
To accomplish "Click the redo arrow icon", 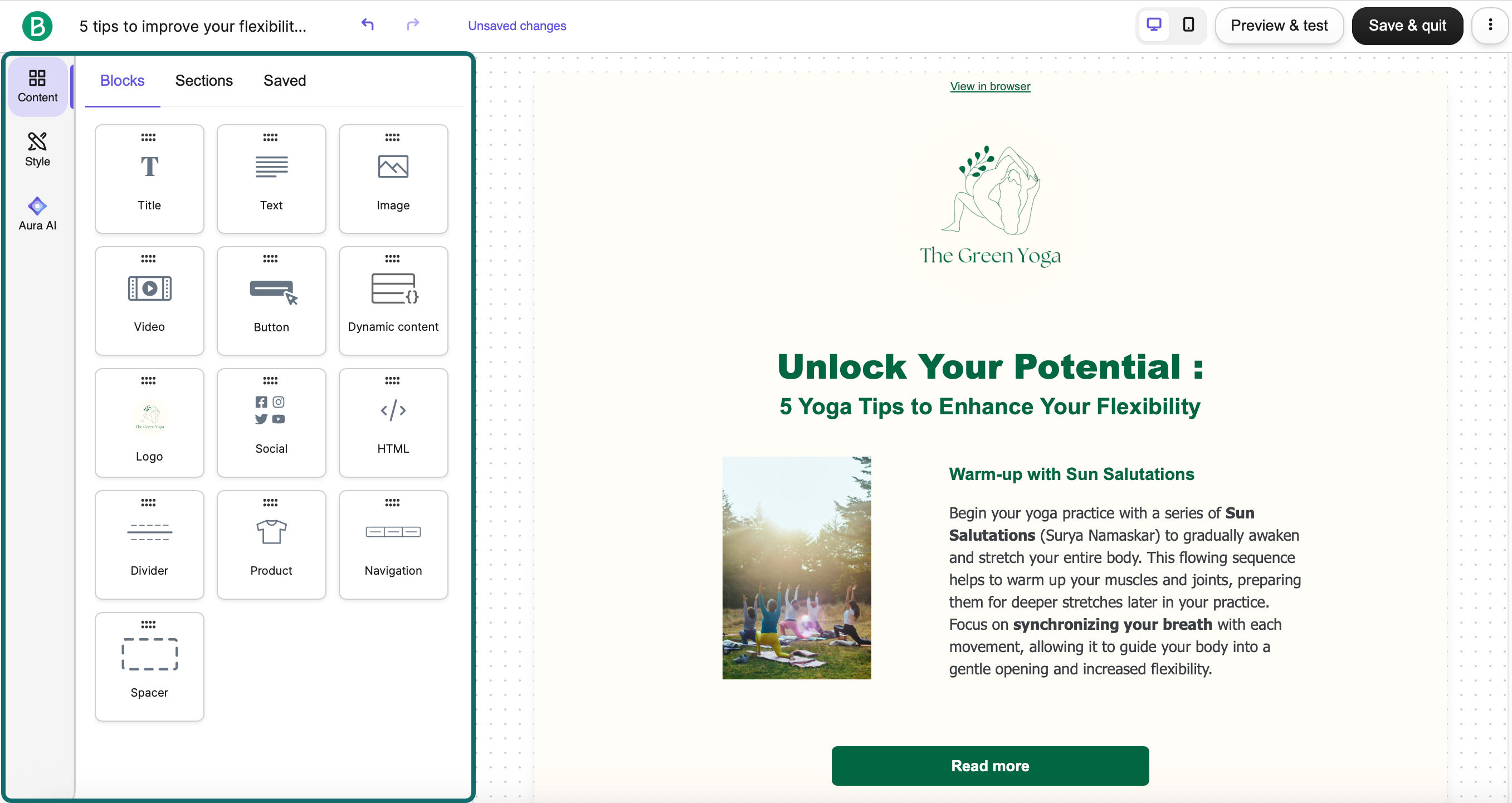I will [x=413, y=25].
